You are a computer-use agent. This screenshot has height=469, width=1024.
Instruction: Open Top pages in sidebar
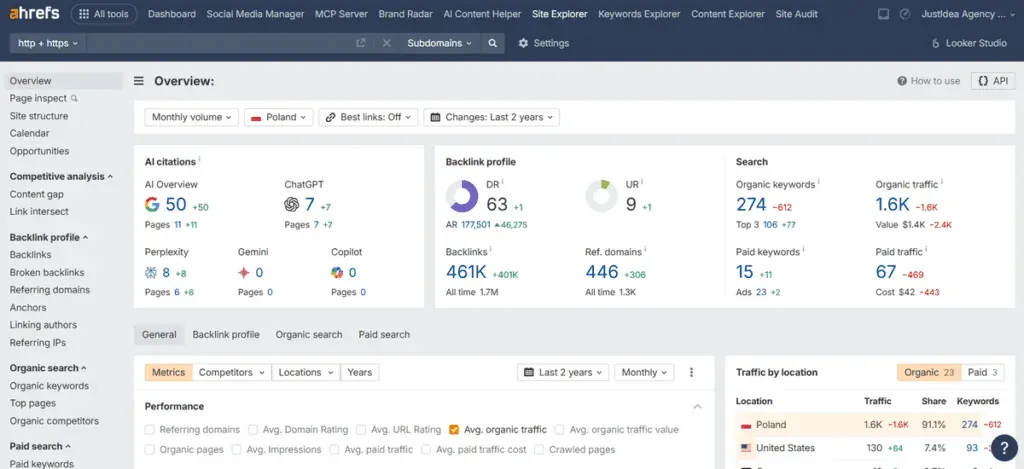point(33,403)
